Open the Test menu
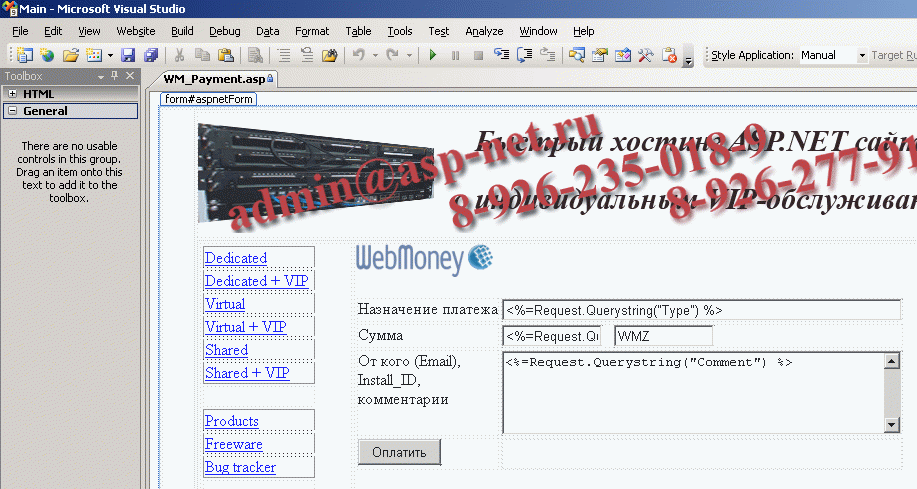This screenshot has width=917, height=489. (x=439, y=31)
